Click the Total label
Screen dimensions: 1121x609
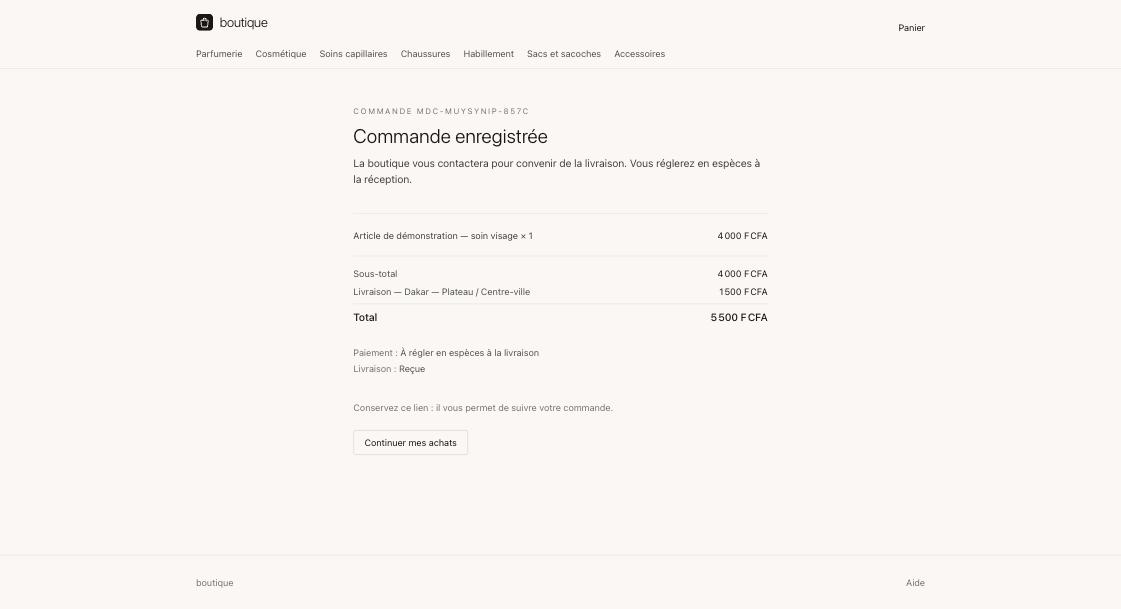click(365, 317)
